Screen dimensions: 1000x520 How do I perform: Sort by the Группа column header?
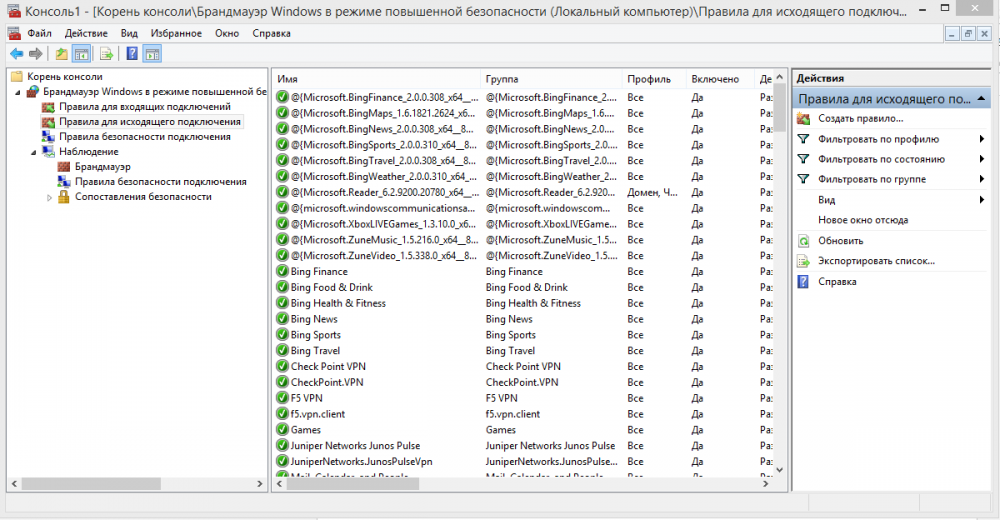point(551,79)
